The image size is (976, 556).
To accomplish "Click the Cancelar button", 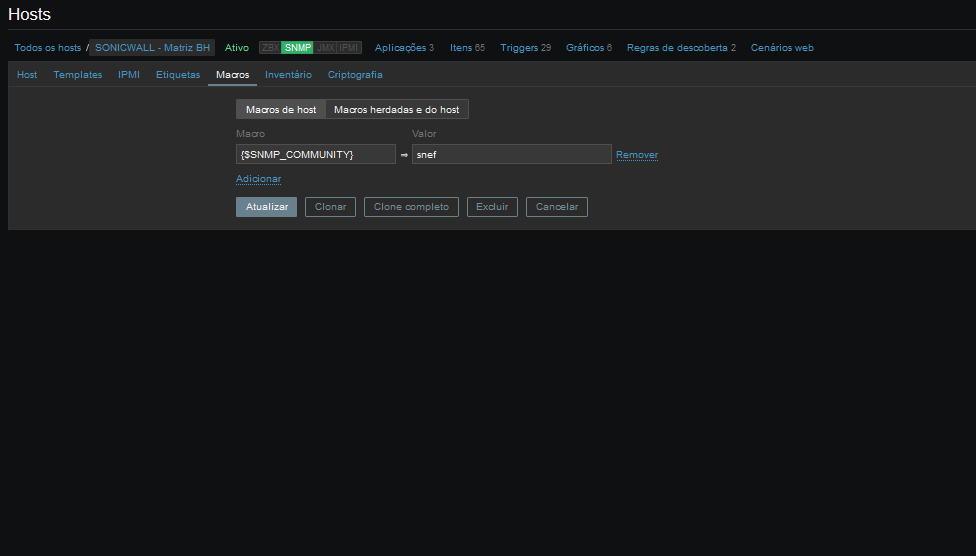I will point(557,207).
